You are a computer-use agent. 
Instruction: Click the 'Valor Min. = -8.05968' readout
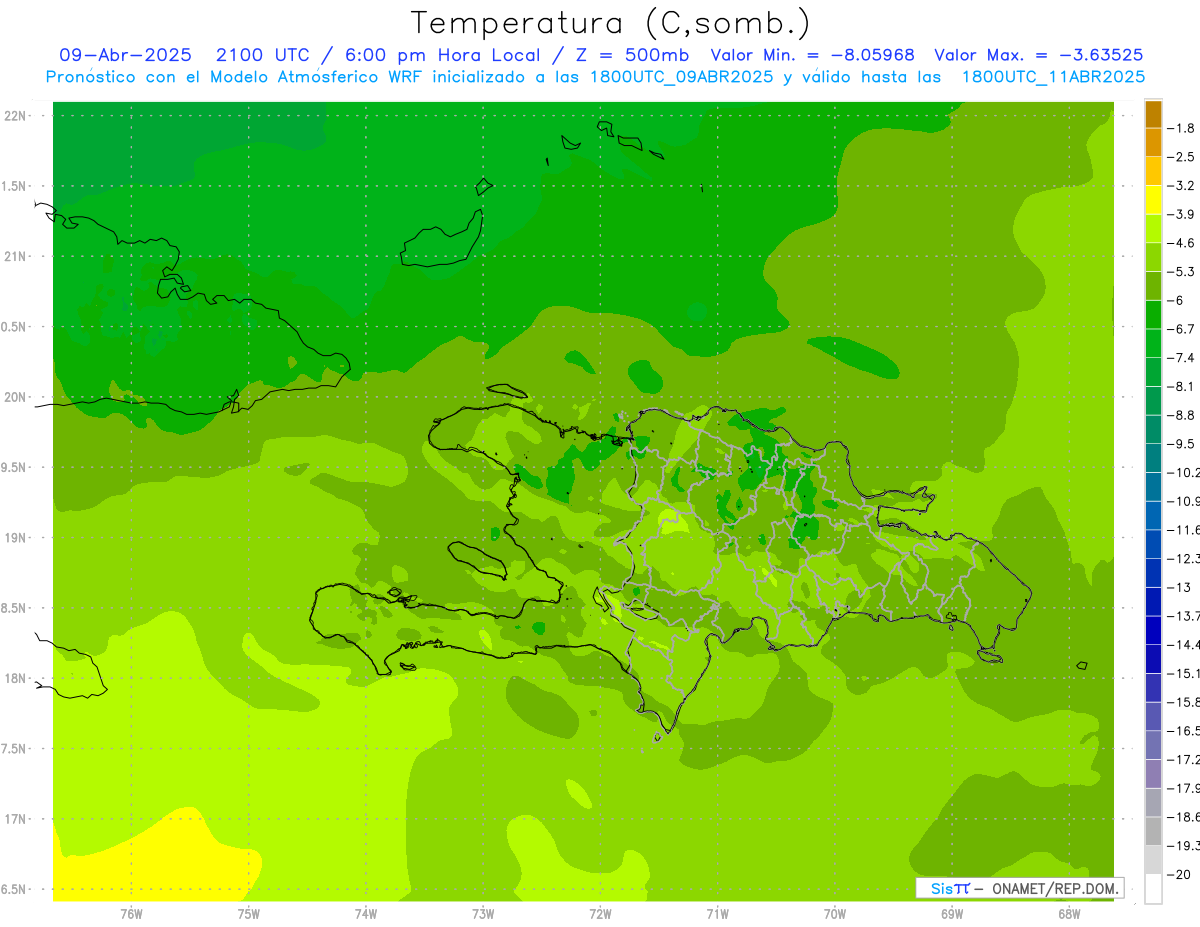[x=812, y=55]
